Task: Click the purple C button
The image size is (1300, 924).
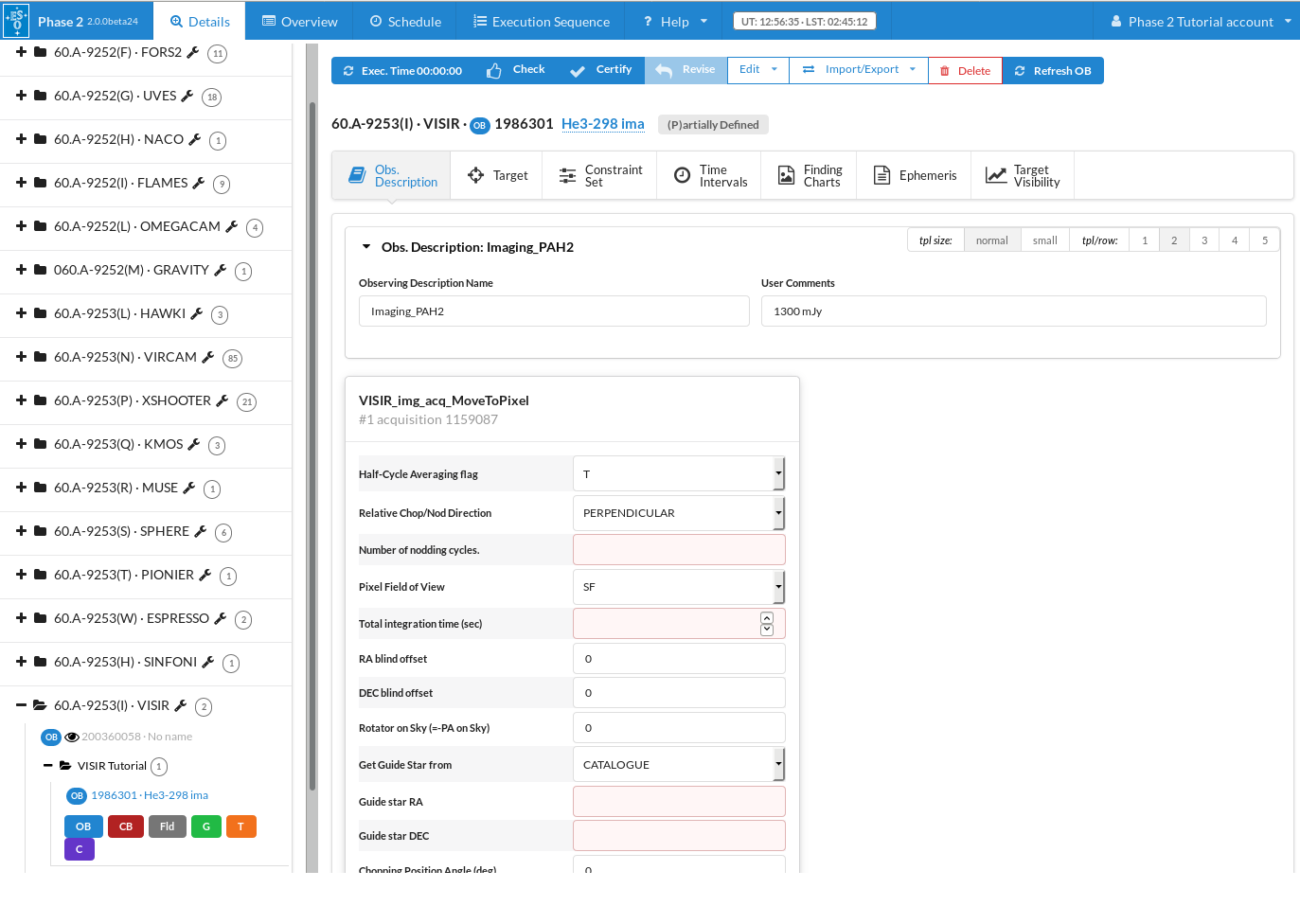Action: pyautogui.click(x=80, y=849)
